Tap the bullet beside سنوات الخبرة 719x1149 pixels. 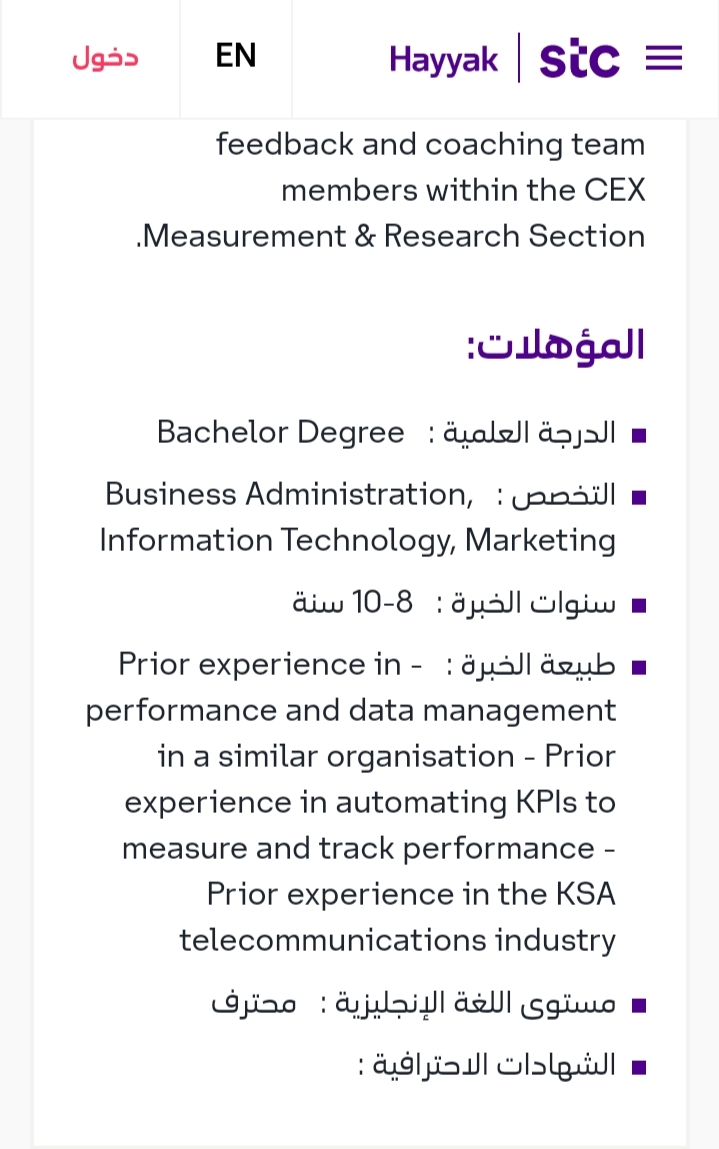(x=639, y=606)
